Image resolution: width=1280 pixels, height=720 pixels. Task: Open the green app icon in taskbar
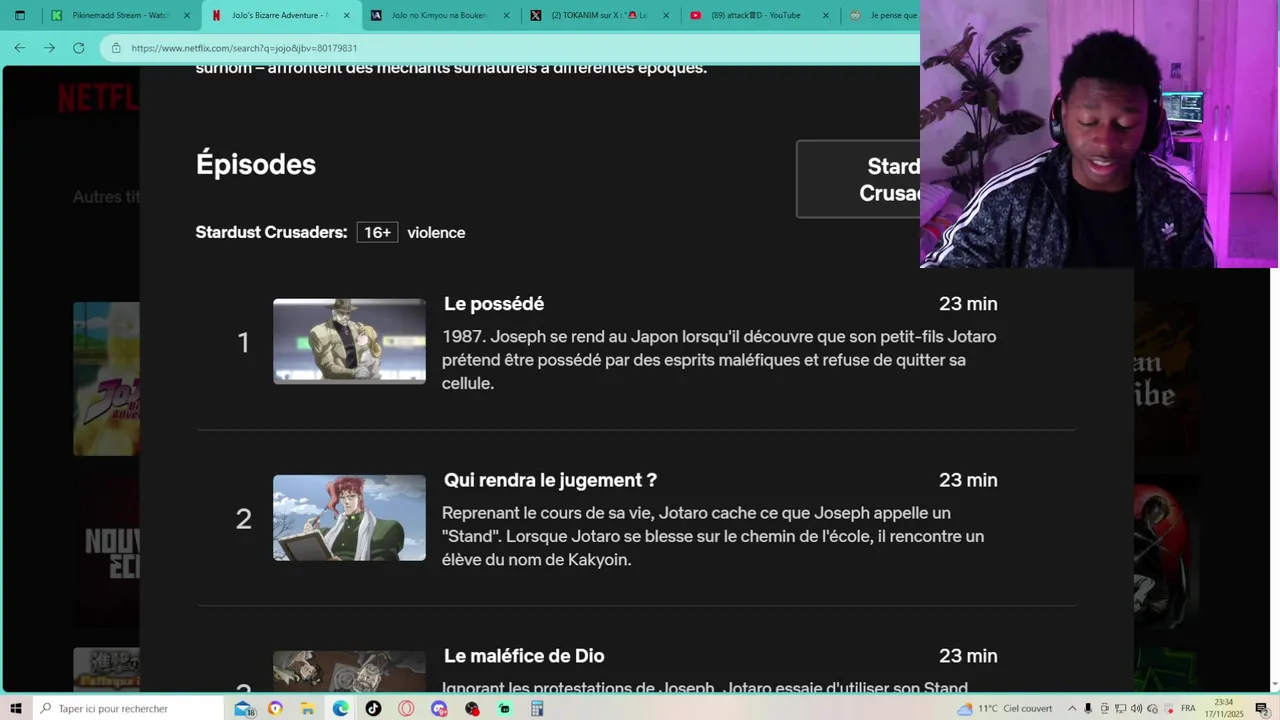pyautogui.click(x=504, y=708)
